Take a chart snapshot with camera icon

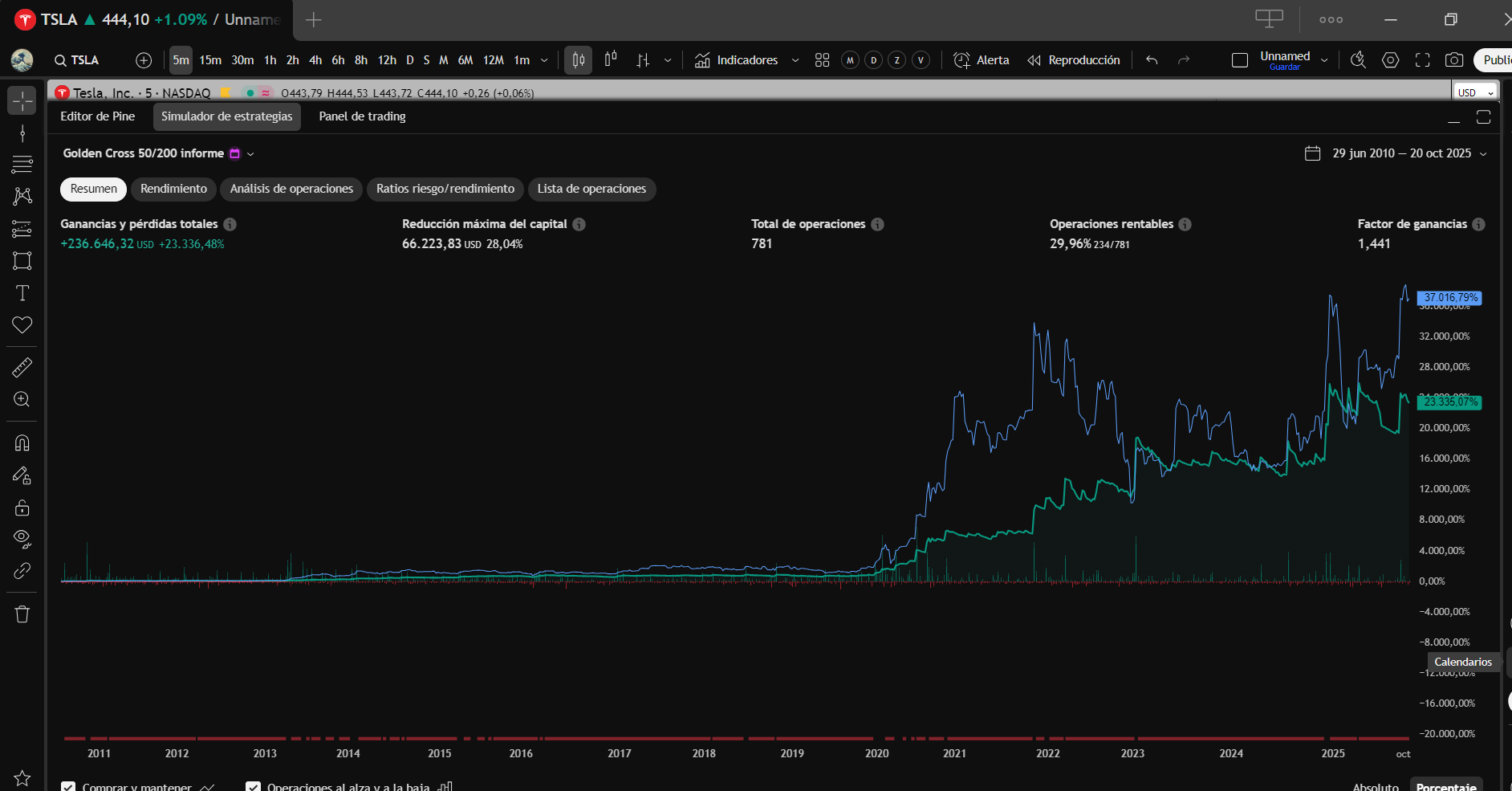[1453, 60]
